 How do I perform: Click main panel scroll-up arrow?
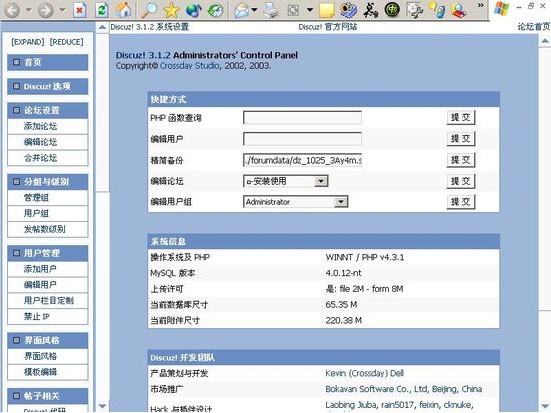tap(545, 41)
